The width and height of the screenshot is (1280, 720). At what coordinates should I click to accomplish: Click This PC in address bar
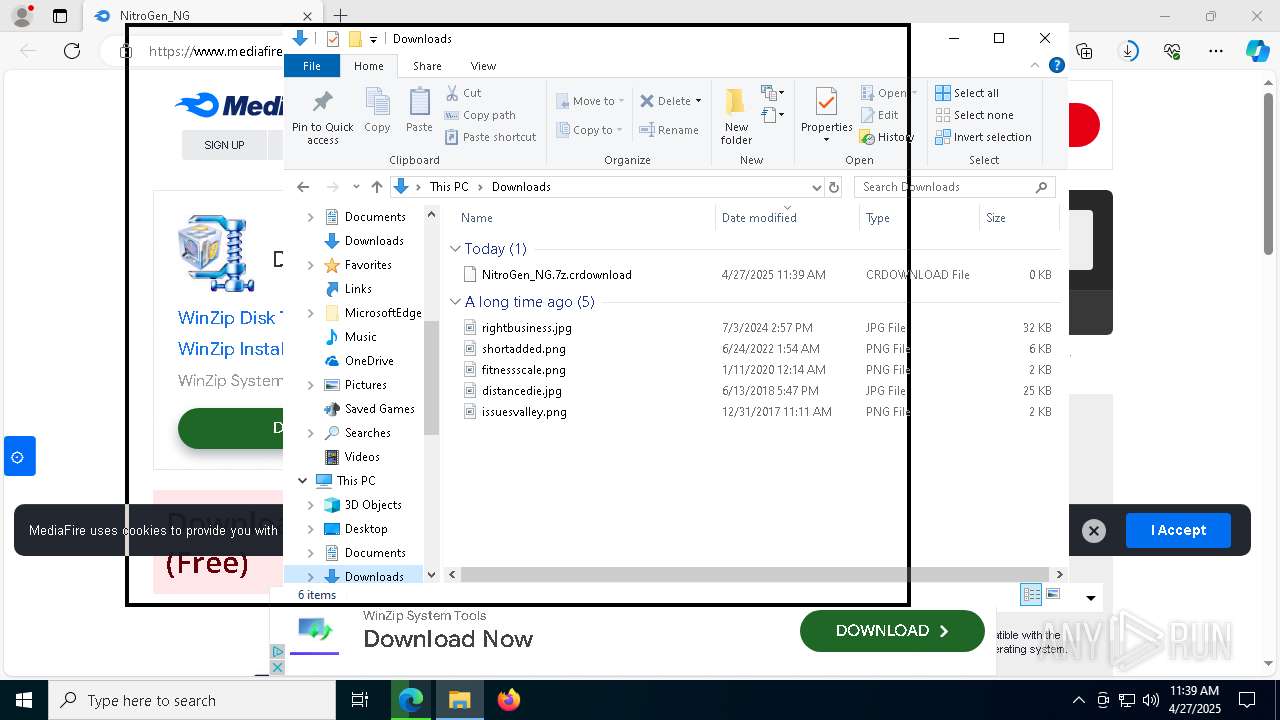click(x=449, y=187)
